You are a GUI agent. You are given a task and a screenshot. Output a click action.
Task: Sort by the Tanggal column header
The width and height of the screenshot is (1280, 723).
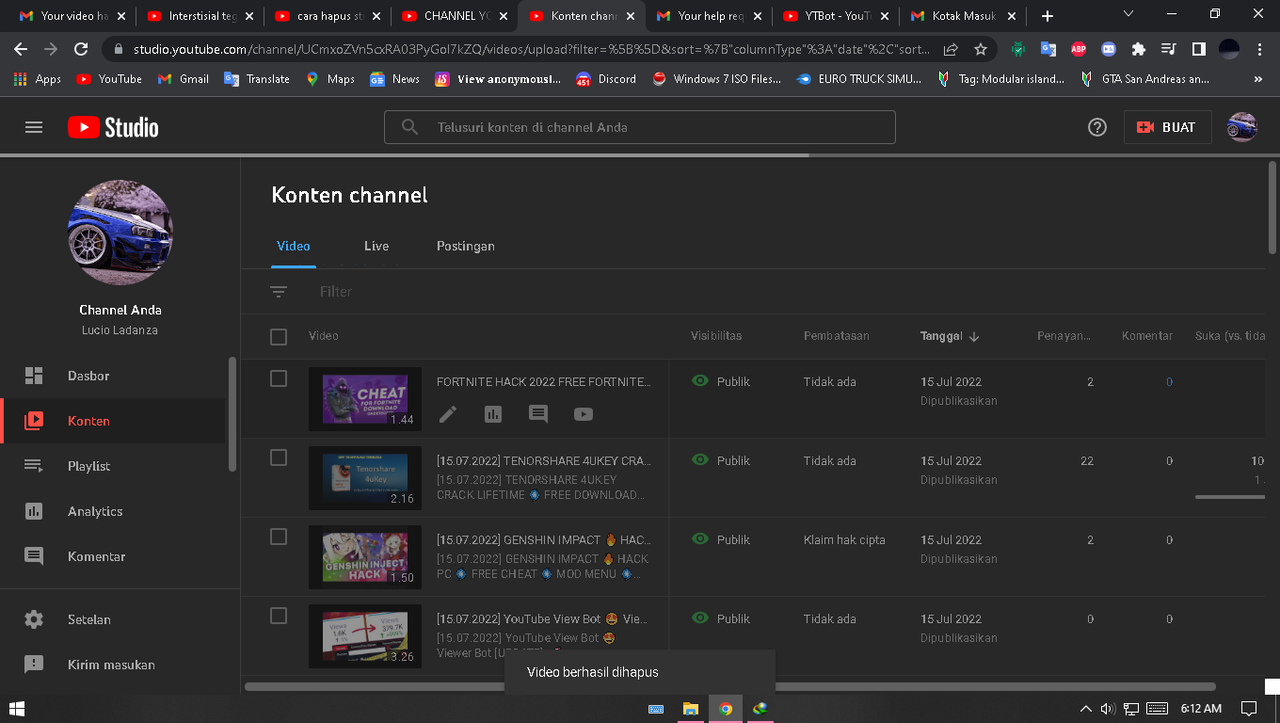949,336
